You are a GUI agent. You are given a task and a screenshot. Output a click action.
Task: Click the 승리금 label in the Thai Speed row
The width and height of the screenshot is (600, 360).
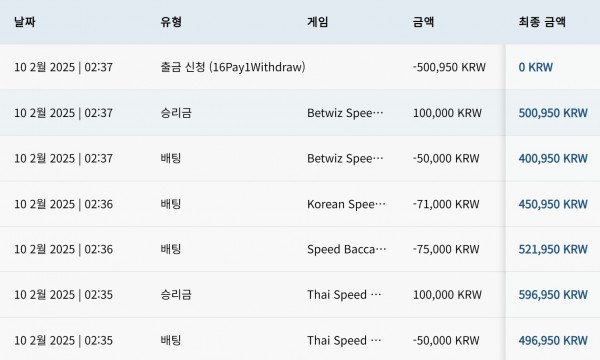coord(176,295)
